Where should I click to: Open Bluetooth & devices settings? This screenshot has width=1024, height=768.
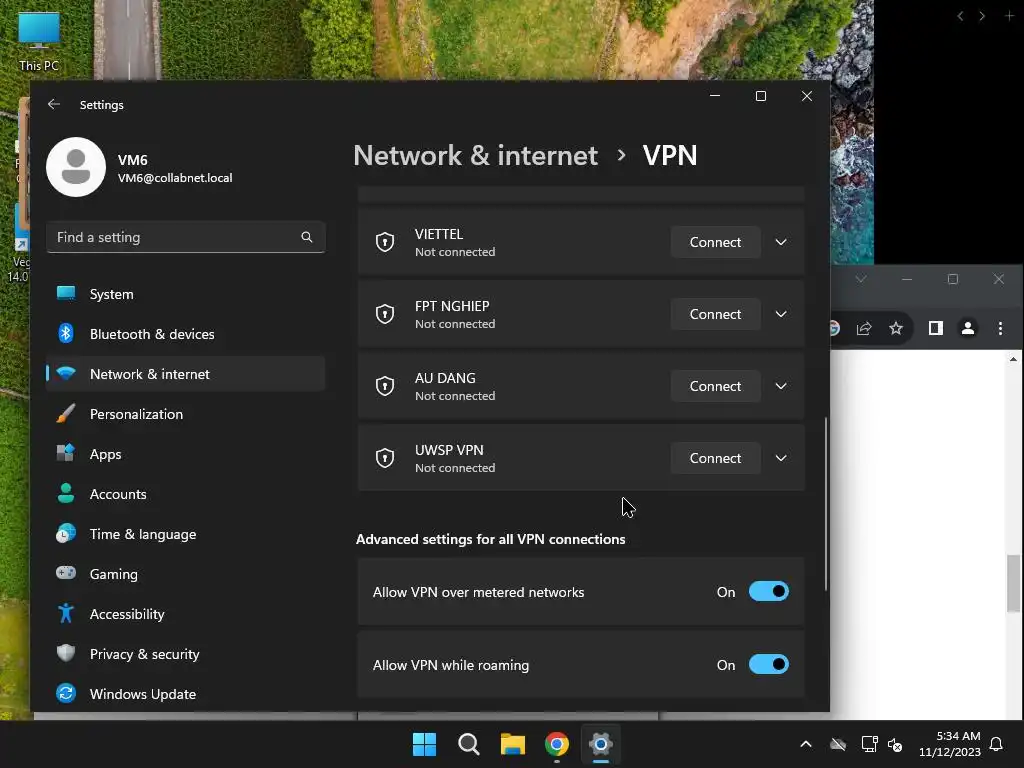[185, 334]
